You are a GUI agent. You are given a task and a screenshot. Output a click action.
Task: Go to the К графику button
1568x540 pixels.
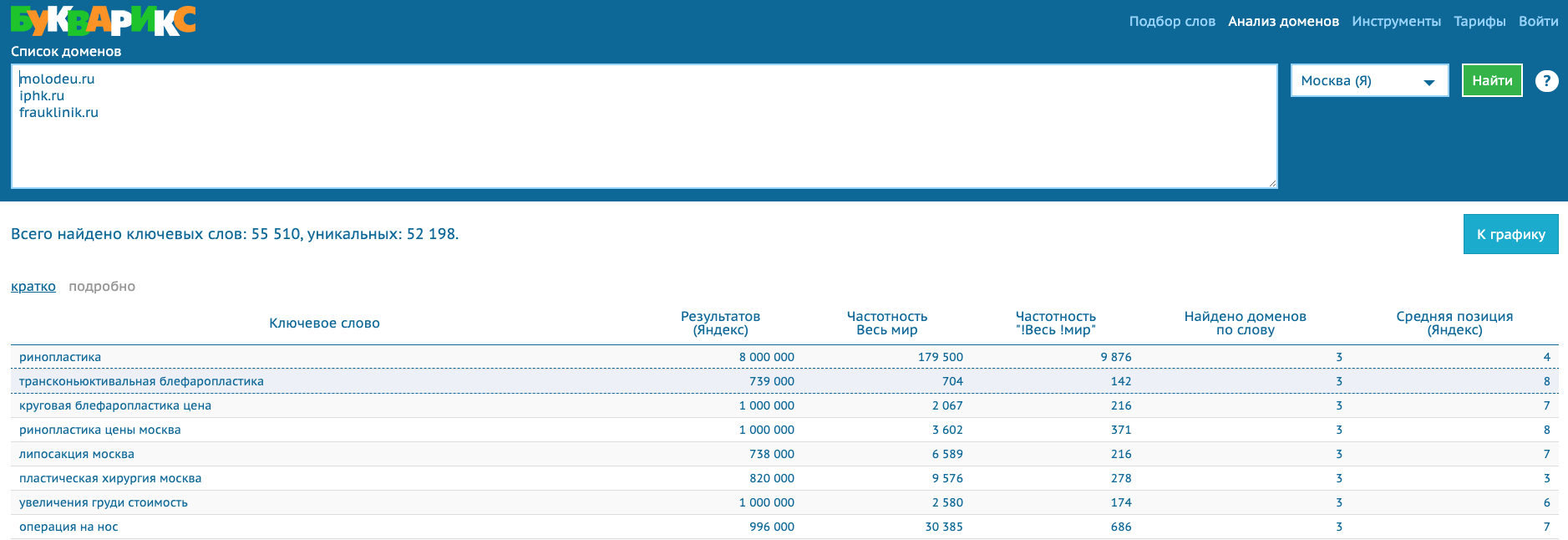[x=1510, y=234]
